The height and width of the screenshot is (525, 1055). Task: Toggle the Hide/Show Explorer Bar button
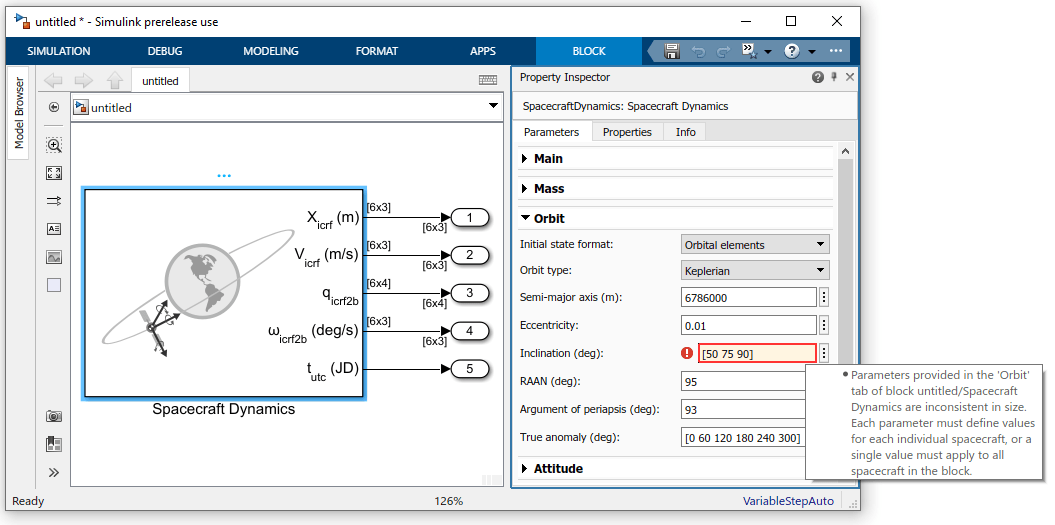(54, 107)
